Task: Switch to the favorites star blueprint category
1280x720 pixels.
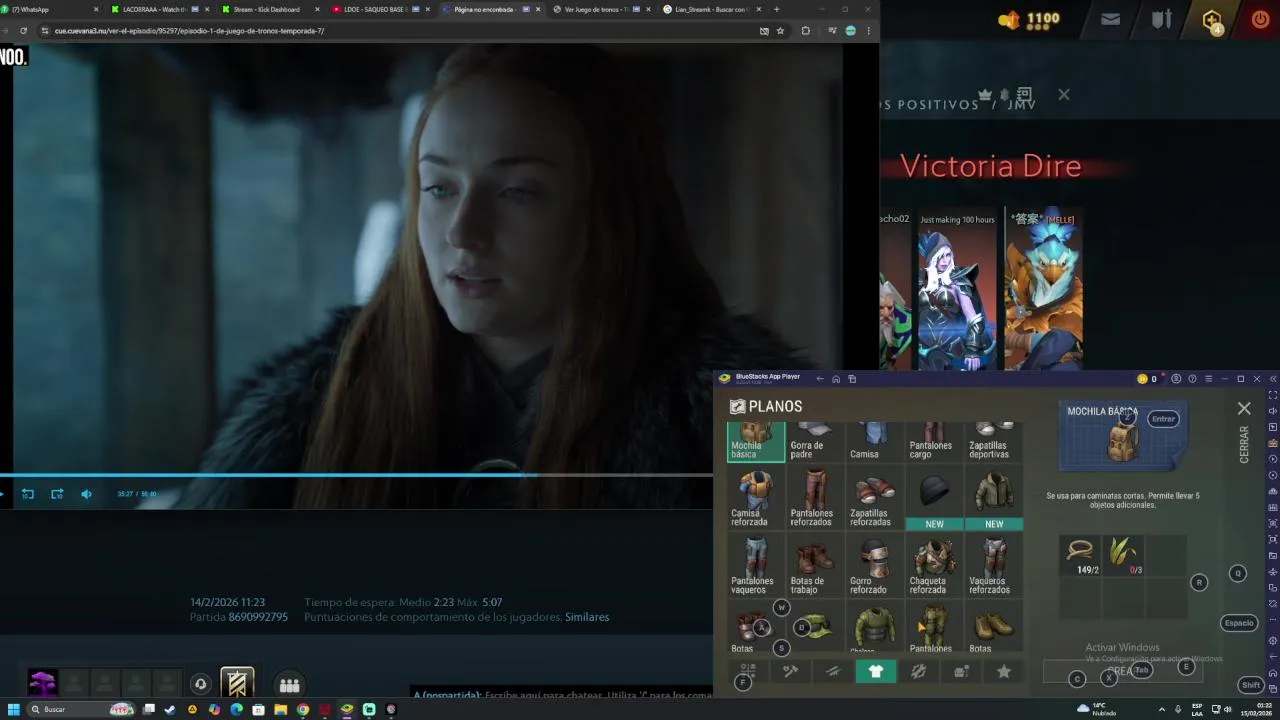Action: (1004, 672)
